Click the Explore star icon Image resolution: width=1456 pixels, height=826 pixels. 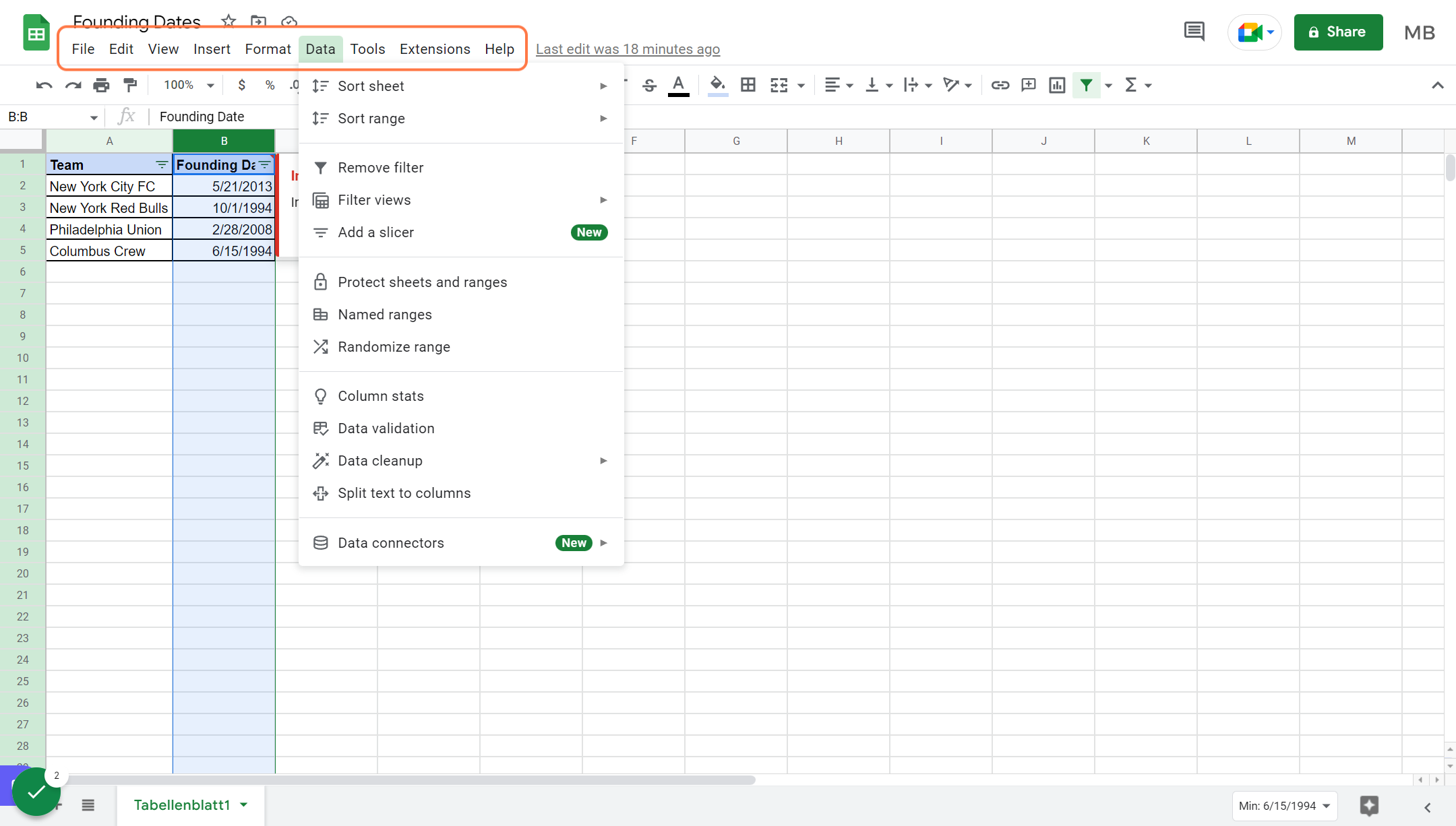(x=1369, y=806)
